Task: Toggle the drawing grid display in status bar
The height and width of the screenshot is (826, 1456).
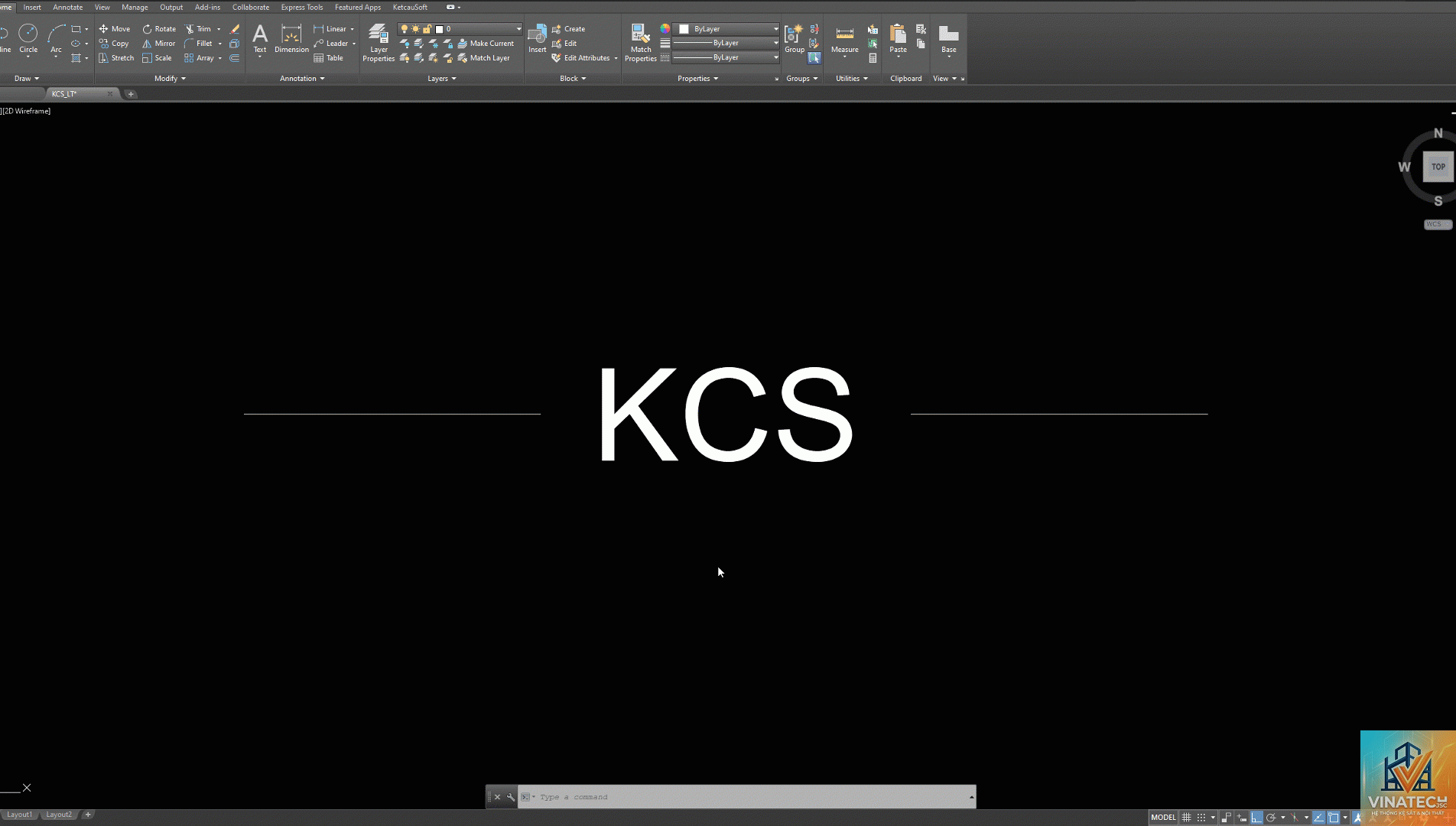Action: point(1187,818)
